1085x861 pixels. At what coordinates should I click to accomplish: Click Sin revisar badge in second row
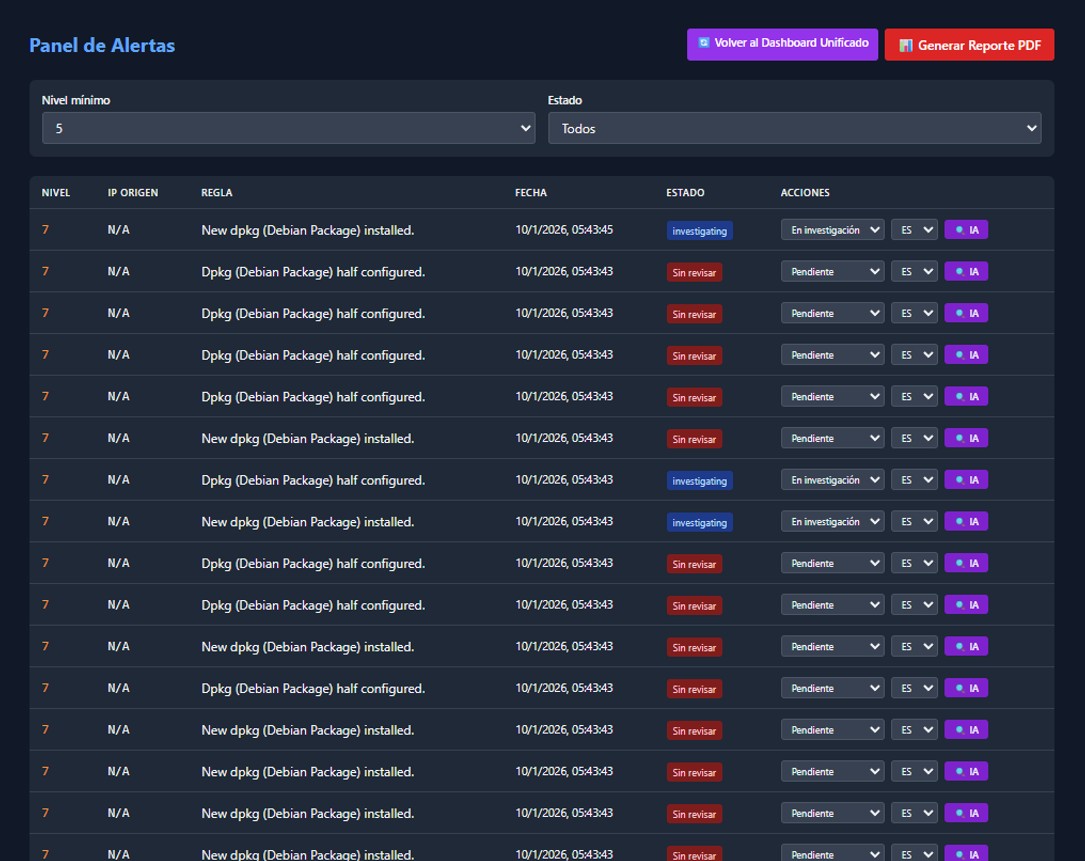694,272
